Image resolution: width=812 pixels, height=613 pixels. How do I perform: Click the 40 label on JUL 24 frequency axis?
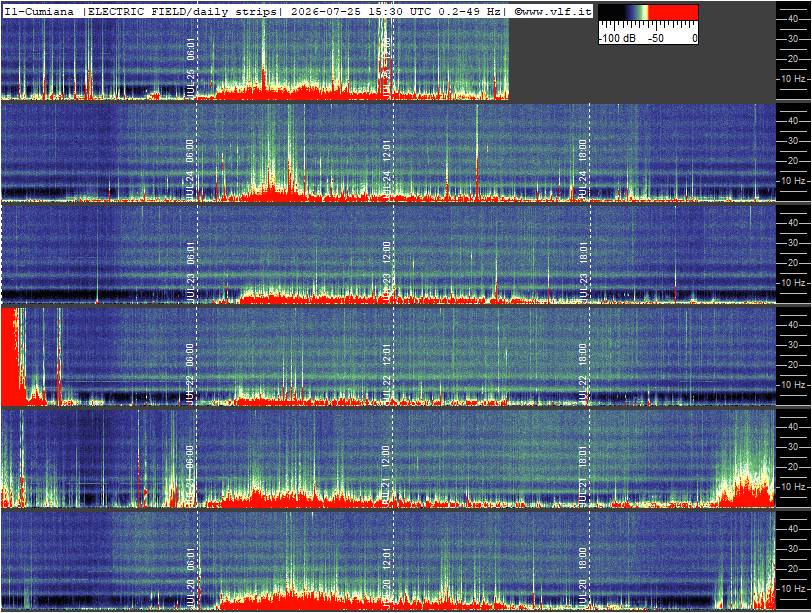pyautogui.click(x=793, y=121)
